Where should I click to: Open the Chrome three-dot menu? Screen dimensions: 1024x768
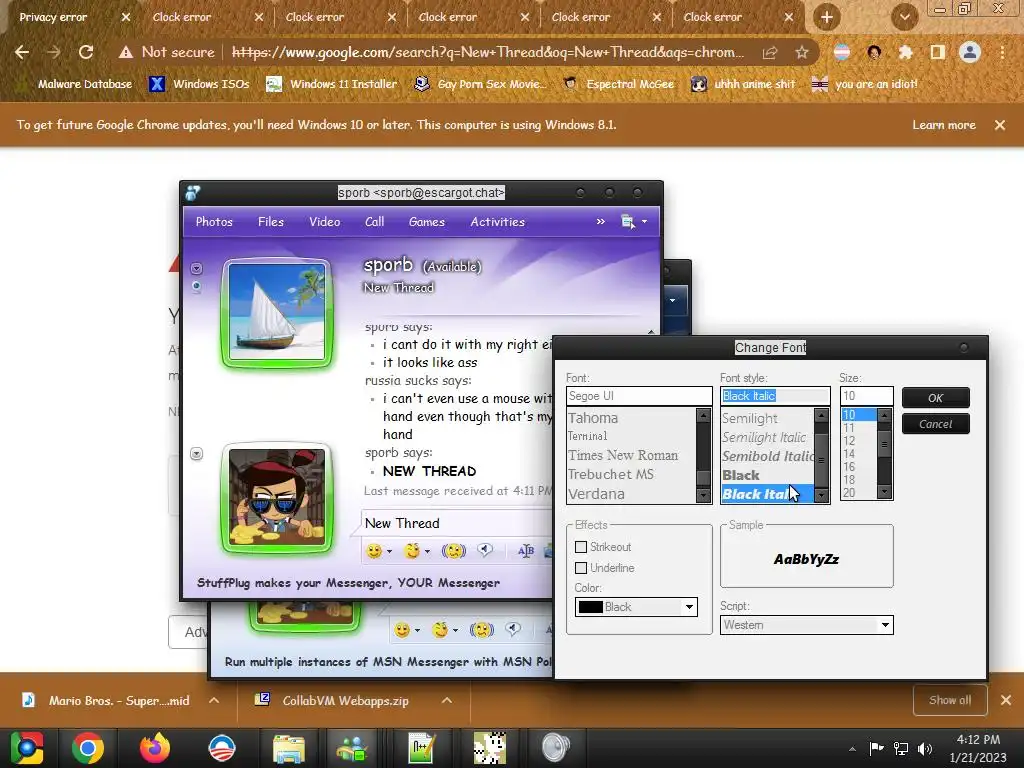1002,52
